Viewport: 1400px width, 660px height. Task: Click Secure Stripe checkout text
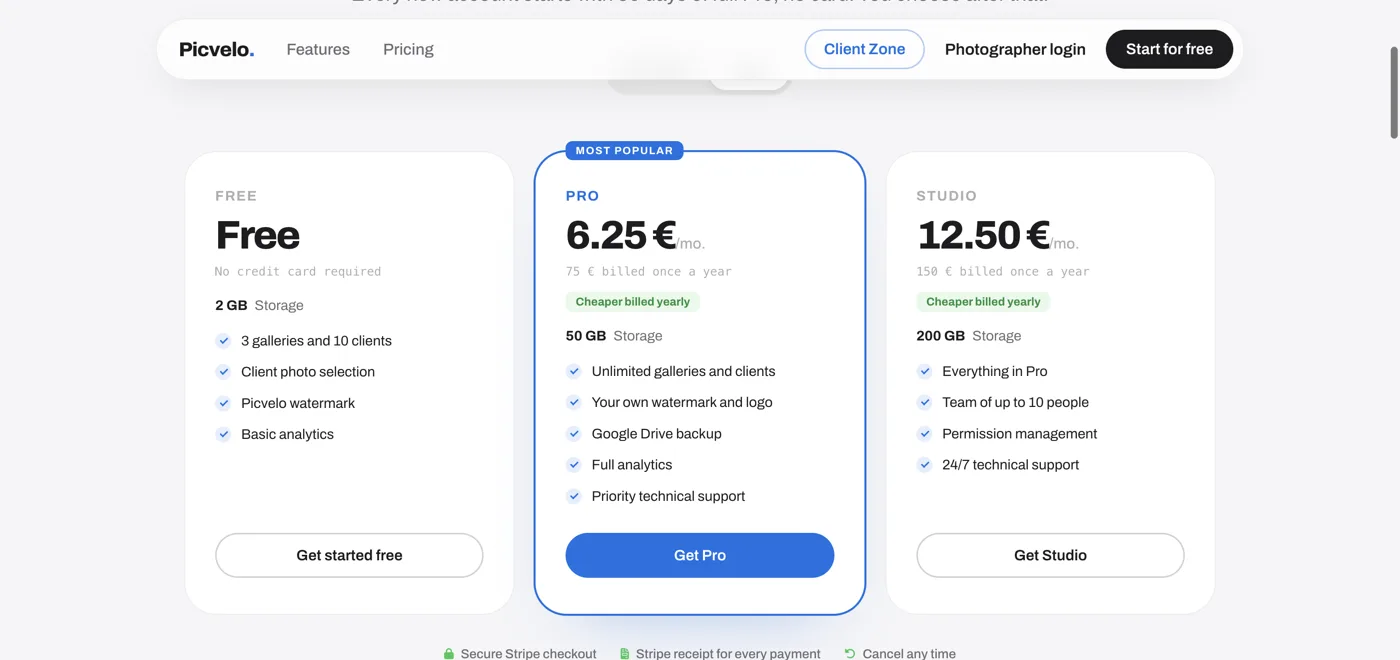pos(529,654)
